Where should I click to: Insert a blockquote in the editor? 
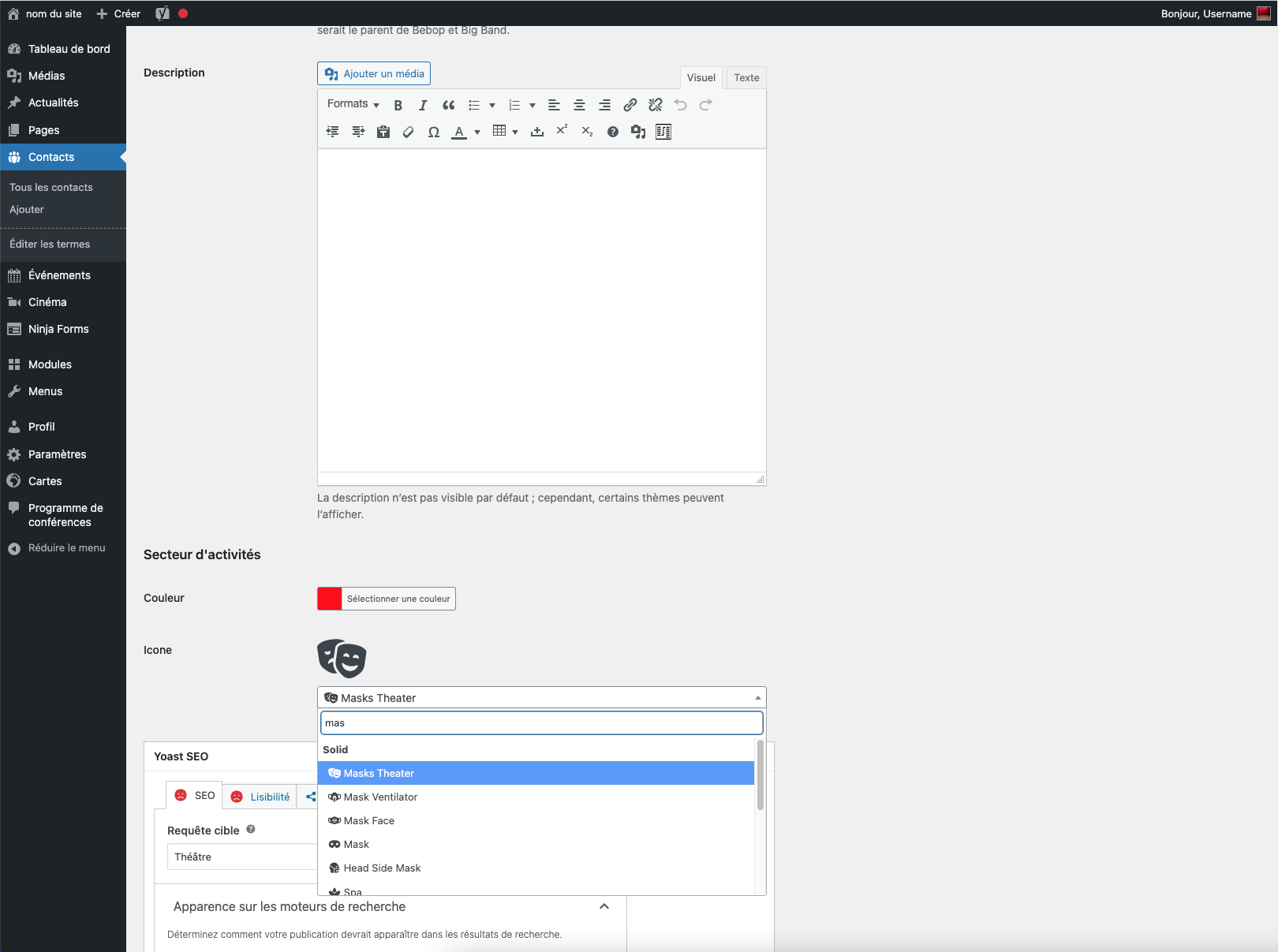click(448, 105)
